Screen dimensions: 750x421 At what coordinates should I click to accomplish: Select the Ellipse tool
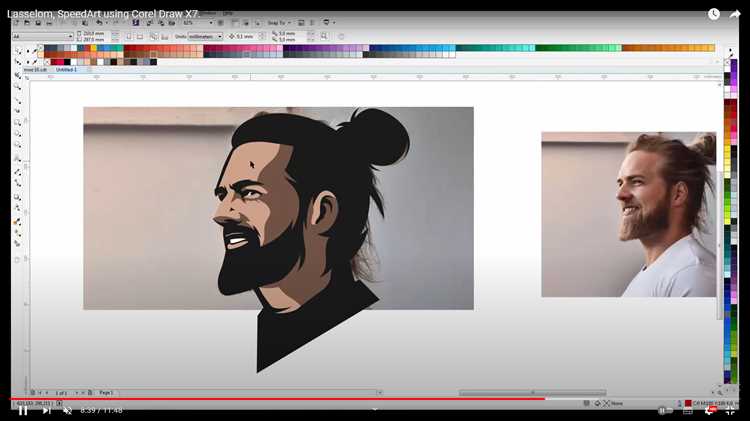(18, 134)
